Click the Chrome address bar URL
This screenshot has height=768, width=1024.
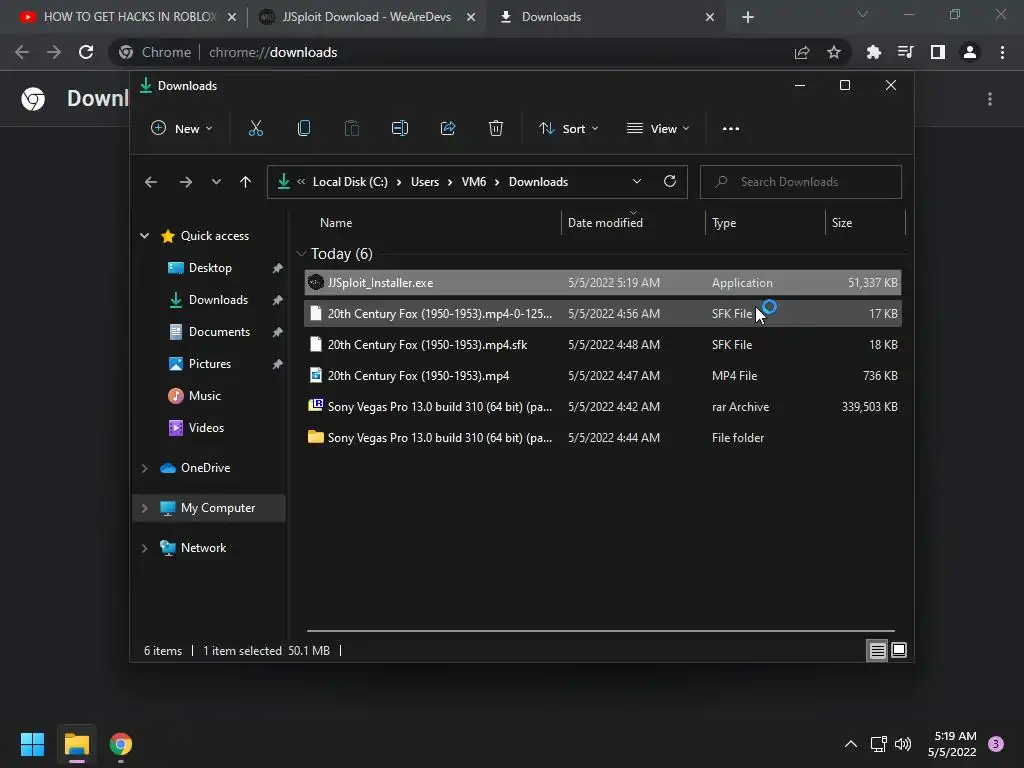coord(273,52)
